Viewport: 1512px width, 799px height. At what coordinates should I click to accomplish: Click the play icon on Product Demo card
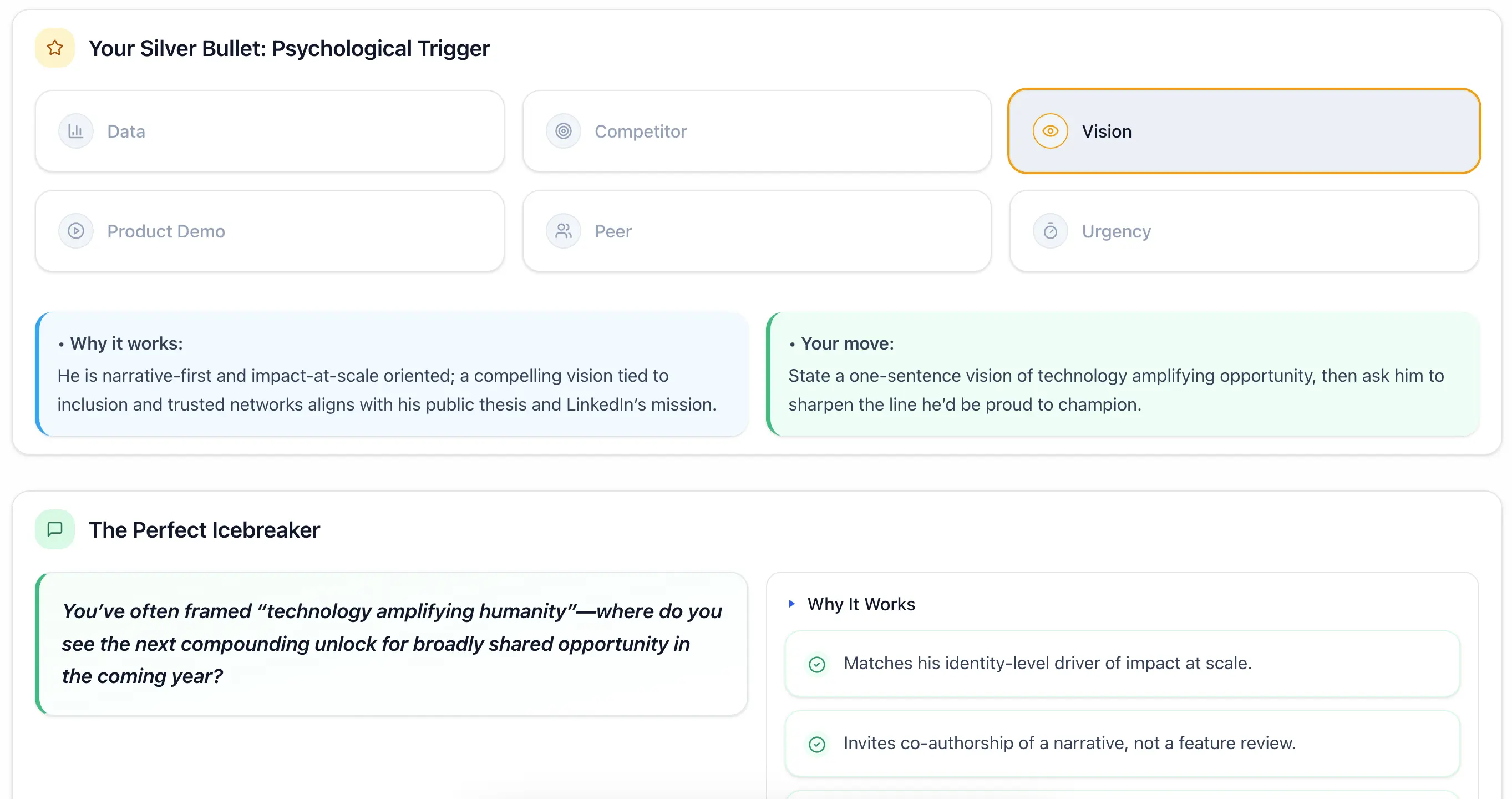(76, 231)
